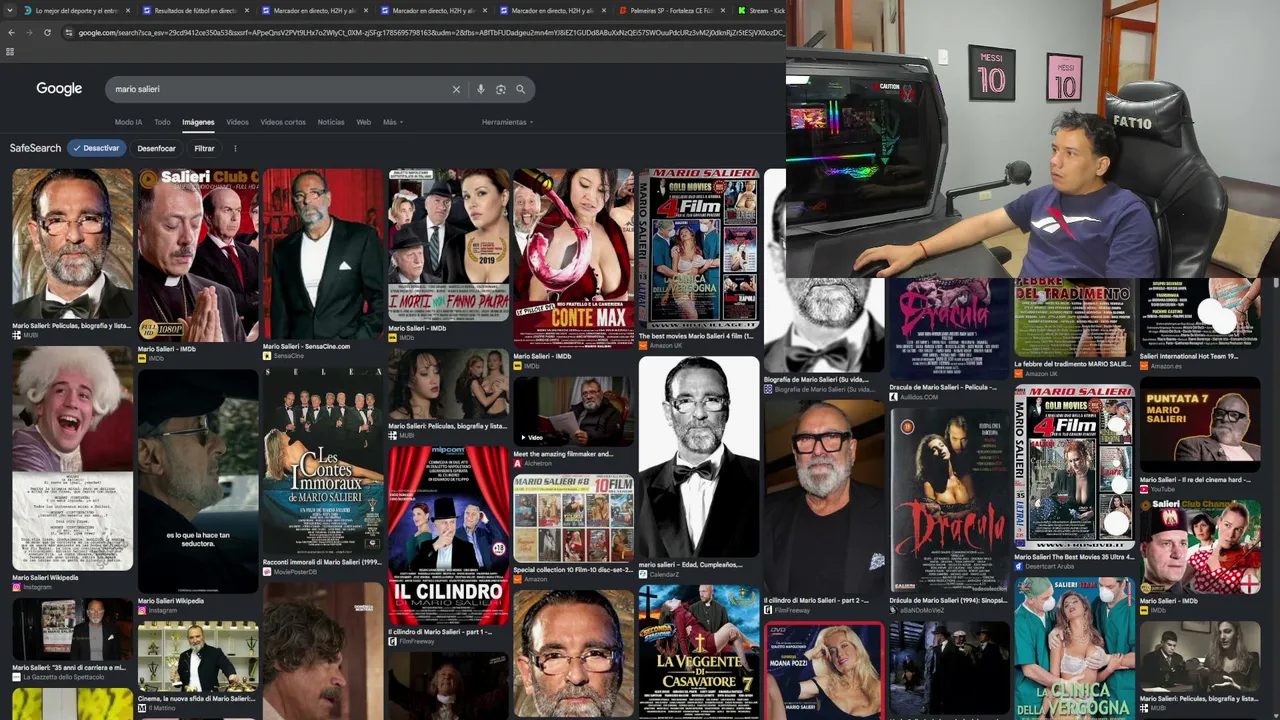This screenshot has height=720, width=1280.
Task: Open thumbnail captioned 'es lo que la hace tan seductora'
Action: tap(198, 481)
